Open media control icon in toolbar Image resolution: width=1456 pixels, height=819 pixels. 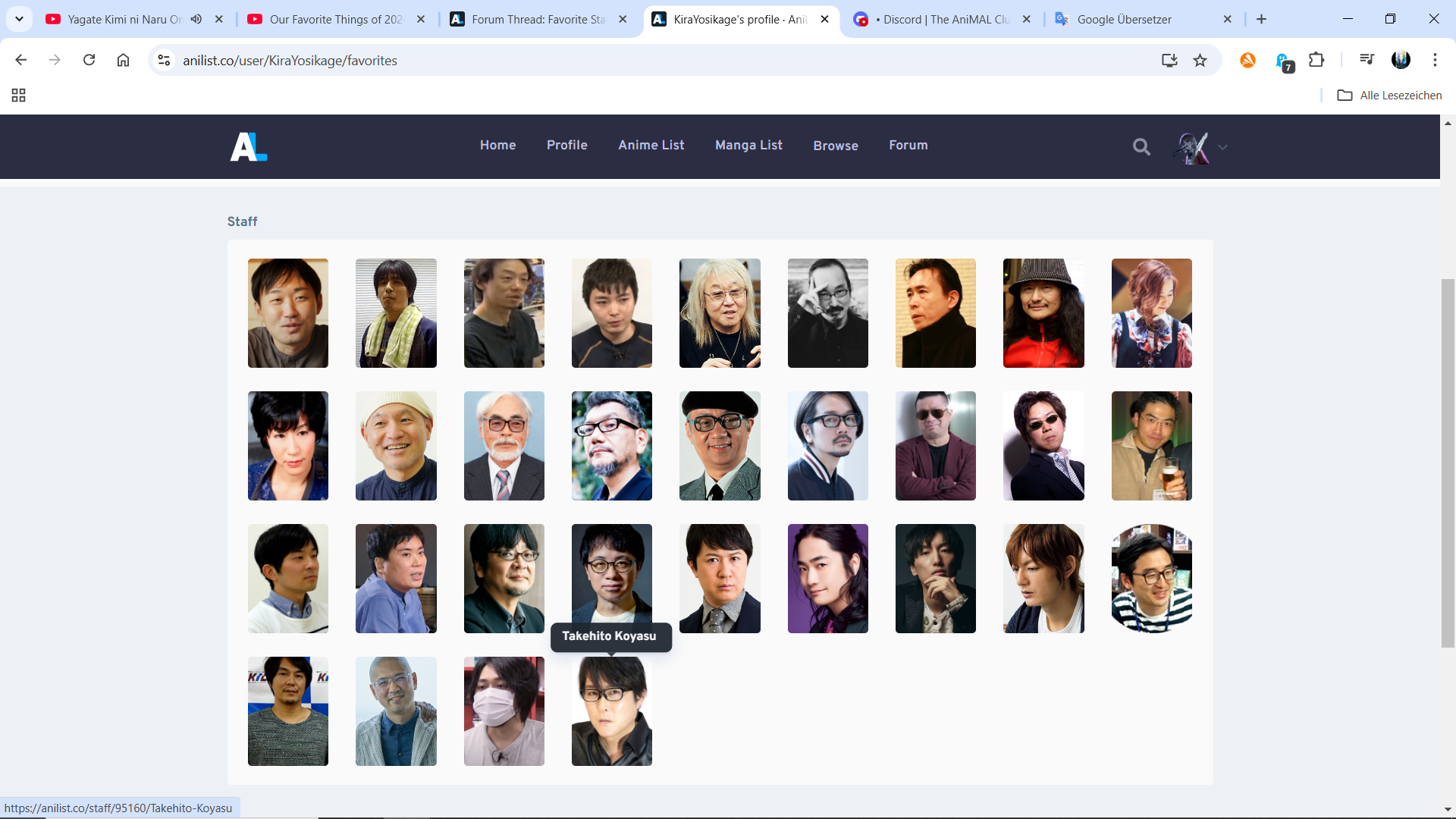[x=1367, y=60]
